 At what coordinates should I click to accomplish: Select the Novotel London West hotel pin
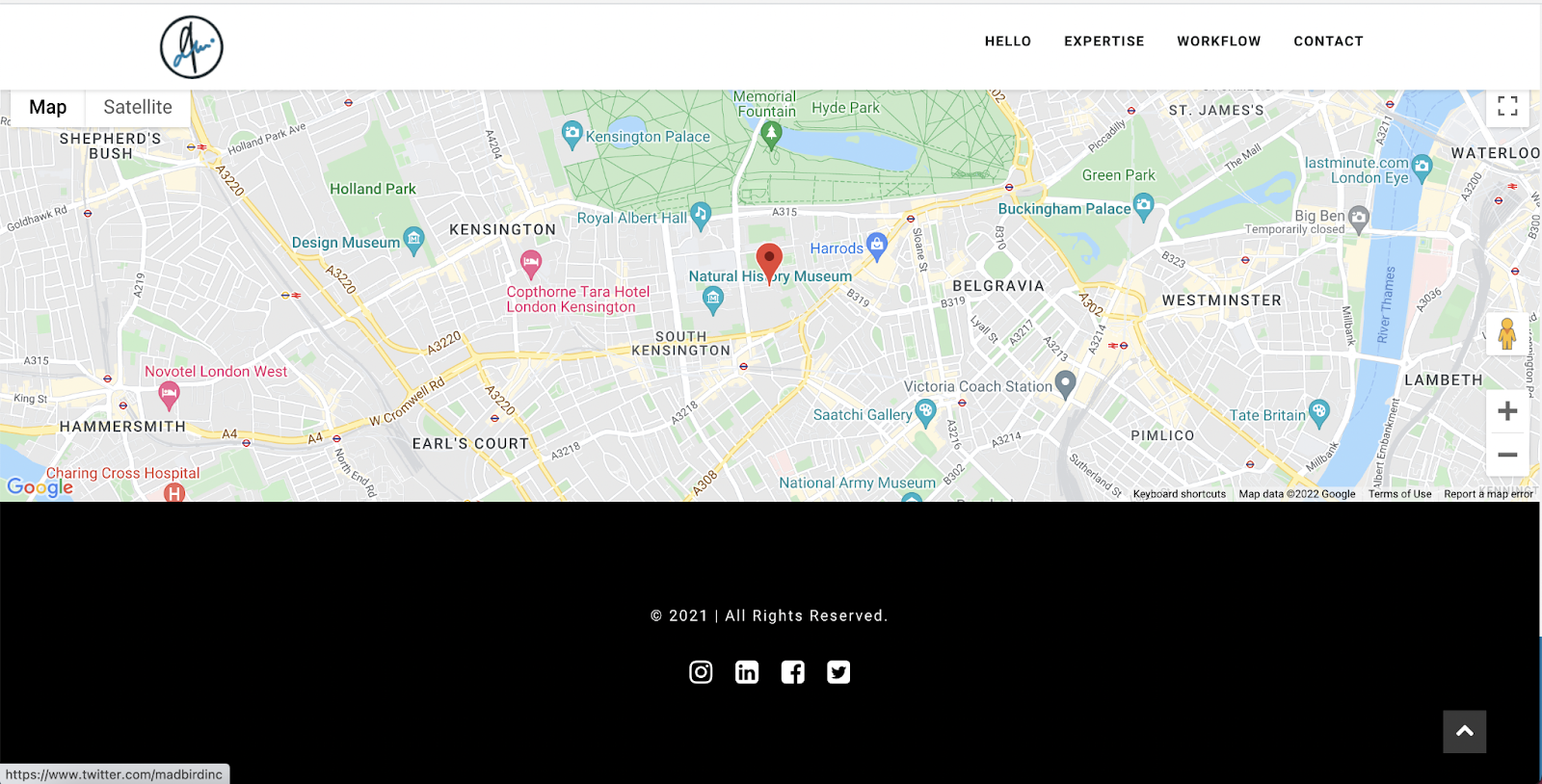tap(169, 394)
